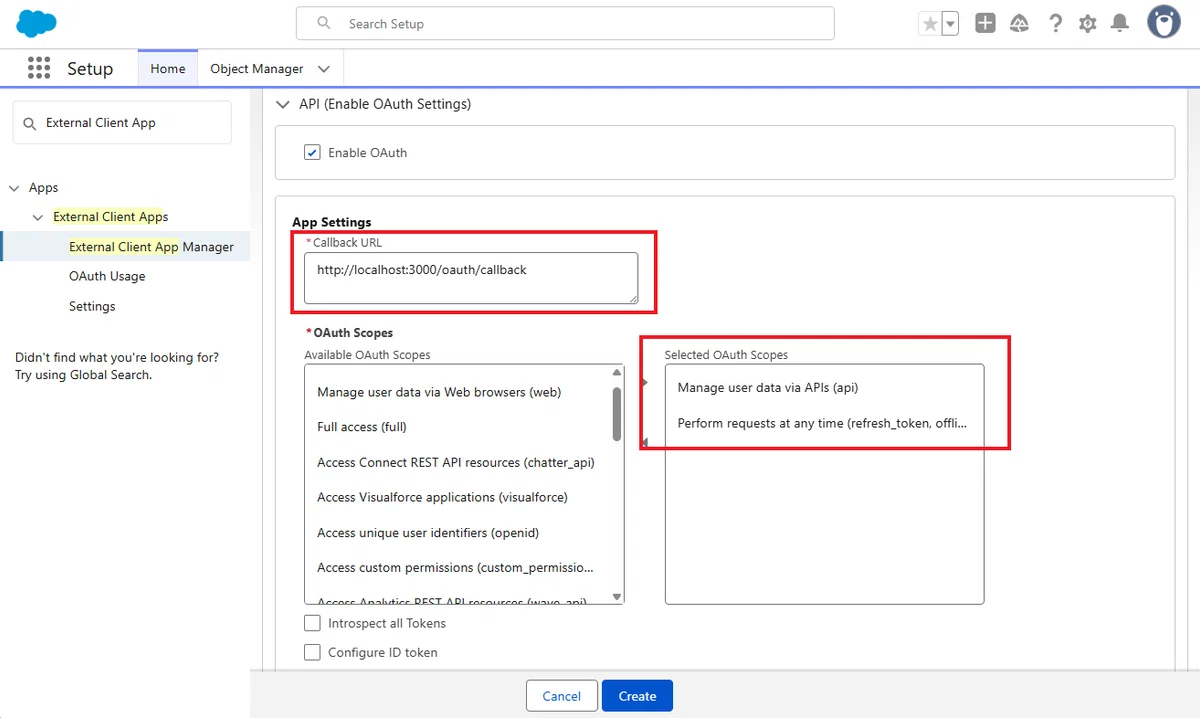The height and width of the screenshot is (718, 1200).
Task: Select Access Visualforce applications scope
Action: [x=442, y=497]
